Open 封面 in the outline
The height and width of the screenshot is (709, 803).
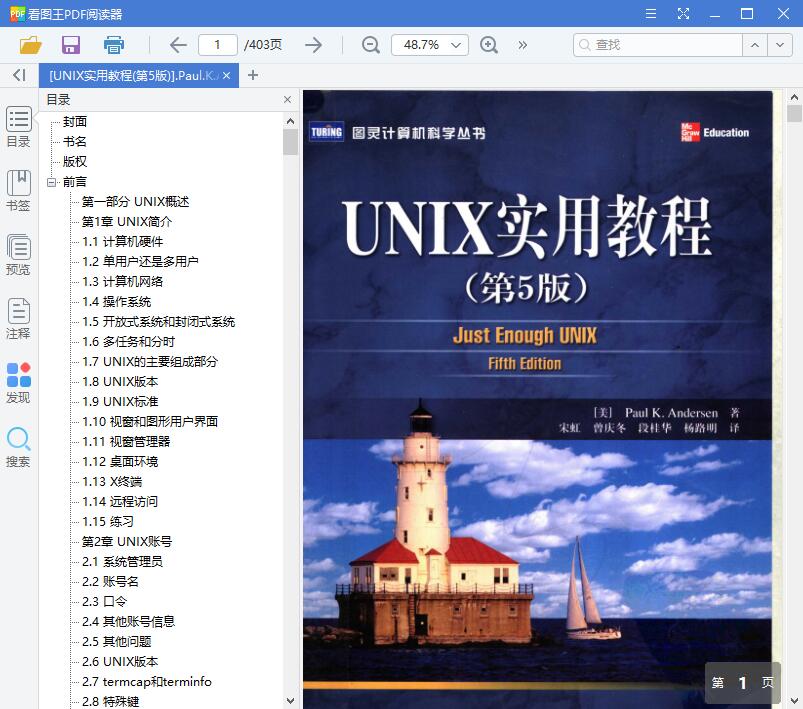[x=75, y=121]
